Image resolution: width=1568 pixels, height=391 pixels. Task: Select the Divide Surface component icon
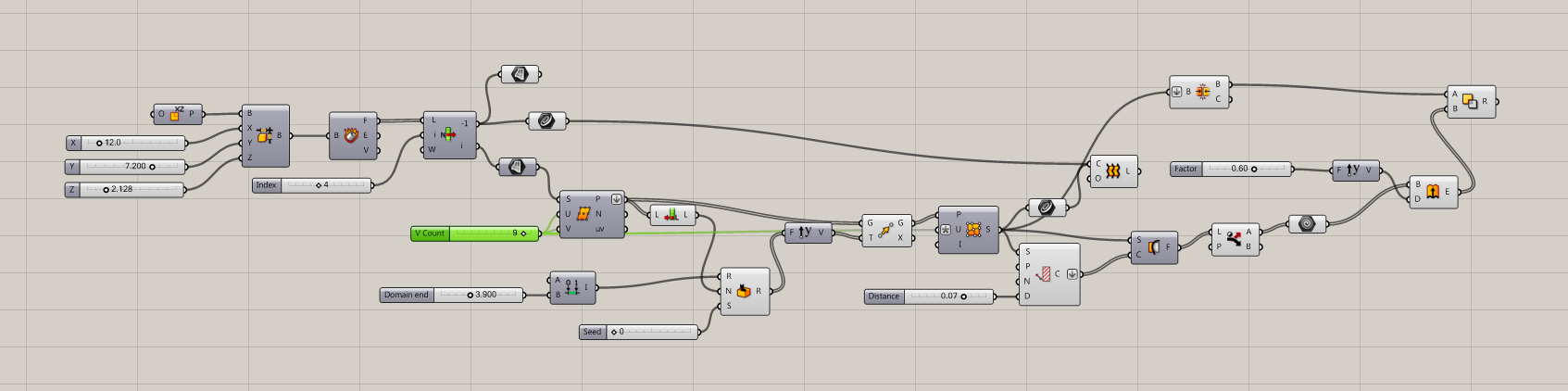point(583,214)
